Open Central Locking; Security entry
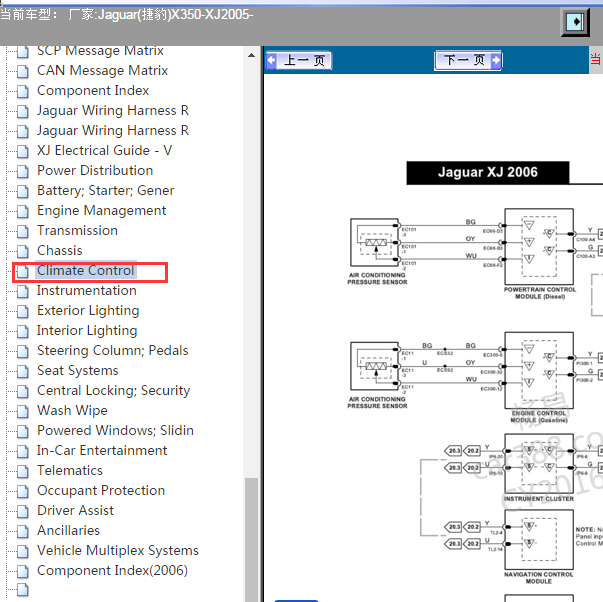 point(113,390)
